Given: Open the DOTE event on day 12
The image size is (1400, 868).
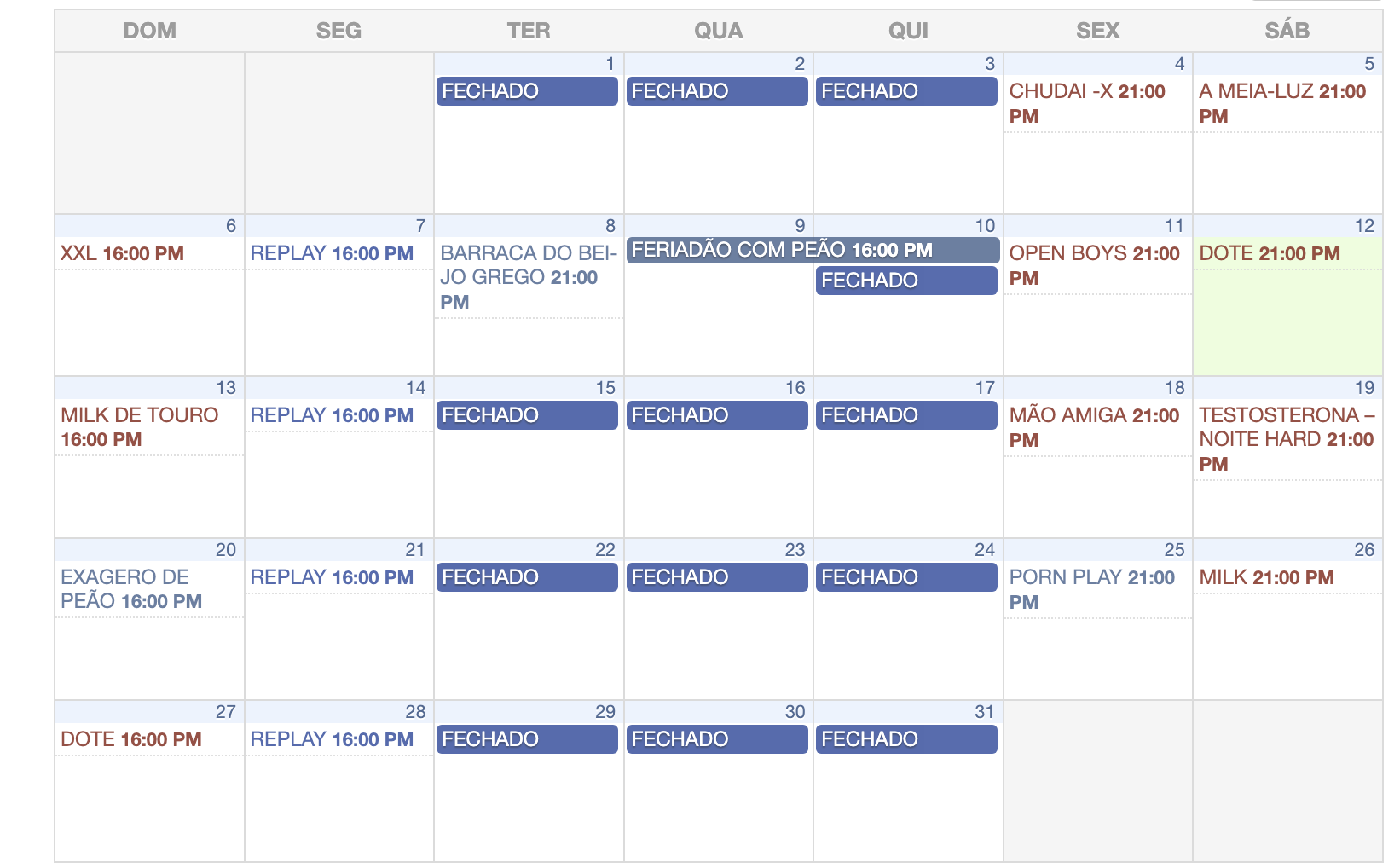Looking at the screenshot, I should [1269, 254].
